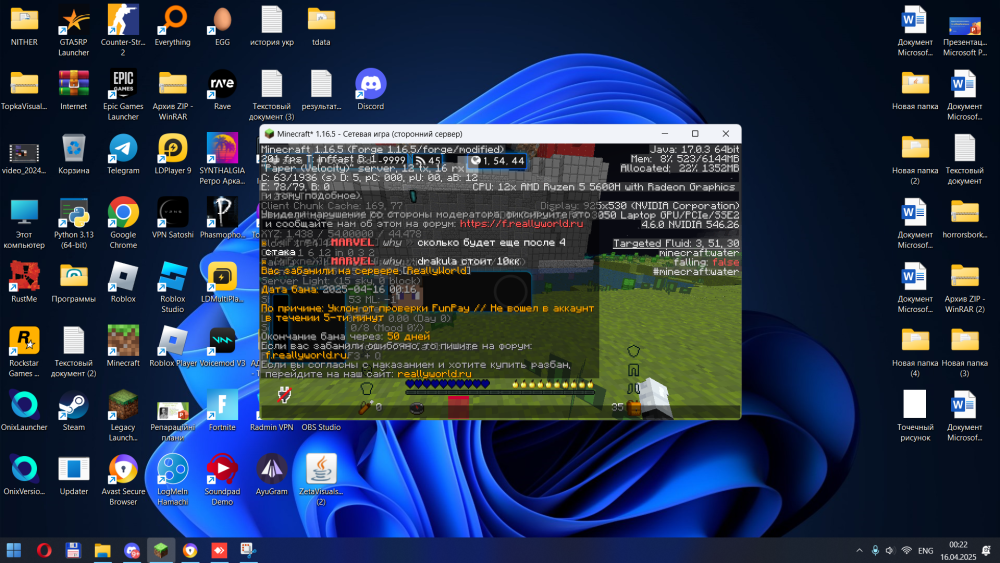Viewport: 1000px width, 563px height.
Task: Open the Wi-Fi network tray icon
Action: tap(906, 550)
